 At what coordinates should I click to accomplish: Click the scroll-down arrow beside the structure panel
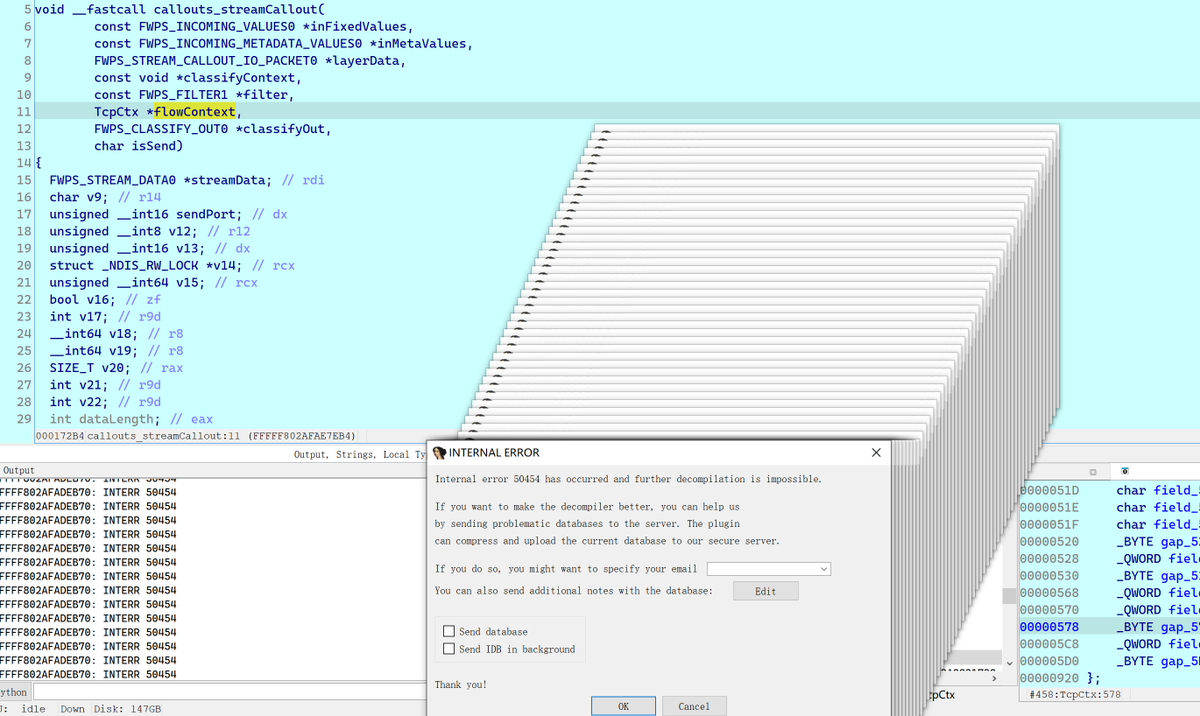pyautogui.click(x=1010, y=662)
